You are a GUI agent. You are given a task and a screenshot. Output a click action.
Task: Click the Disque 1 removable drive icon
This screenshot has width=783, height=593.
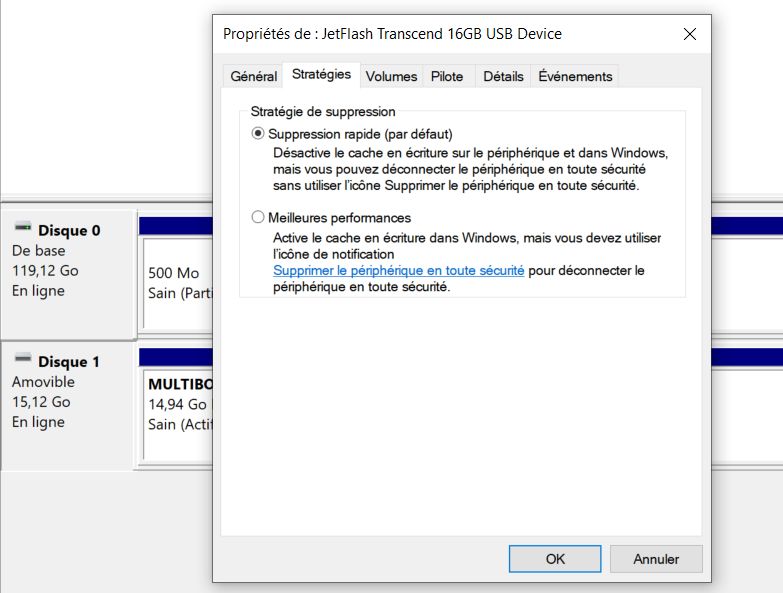point(22,358)
